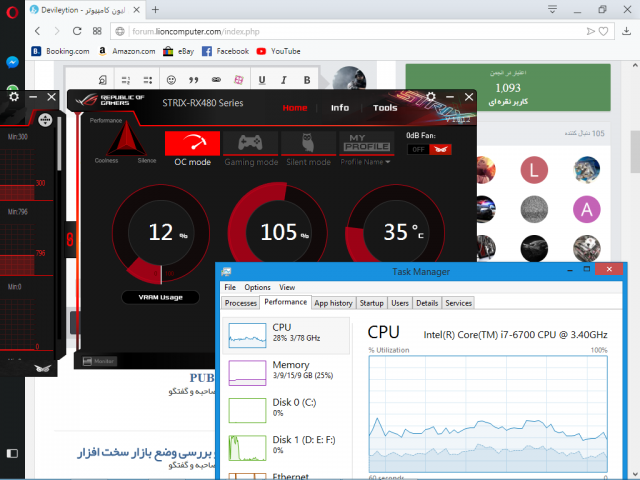Click purple avatar with letter A
Image resolution: width=640 pixels, height=480 pixels.
pos(587,209)
